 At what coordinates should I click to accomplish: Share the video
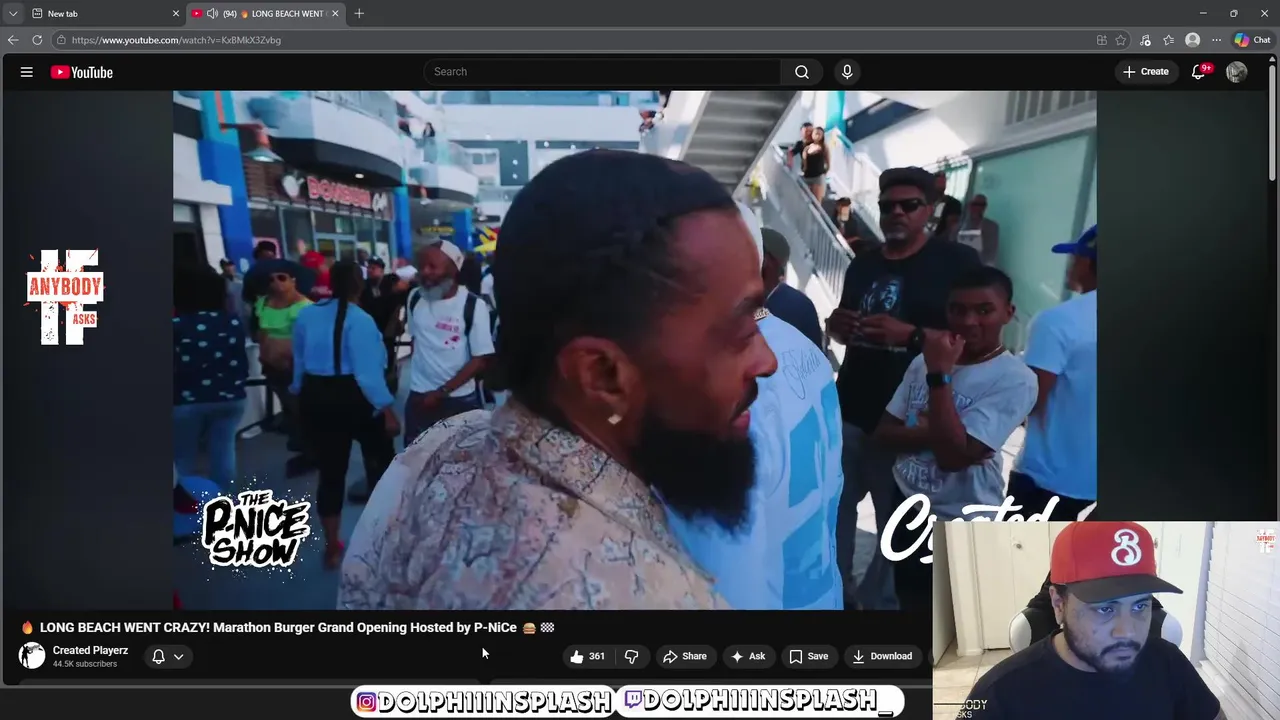[685, 656]
